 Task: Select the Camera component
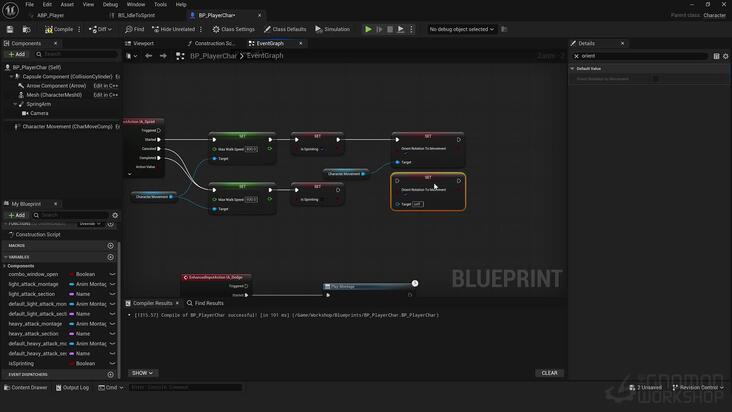tap(39, 113)
